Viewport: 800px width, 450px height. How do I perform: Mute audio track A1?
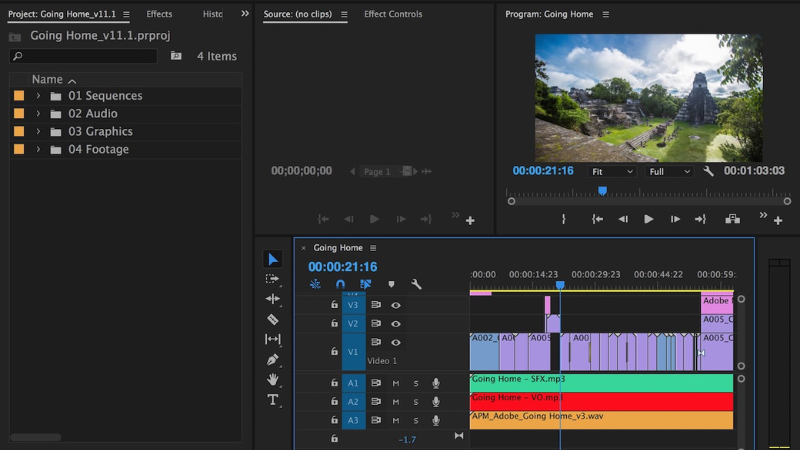coord(396,383)
